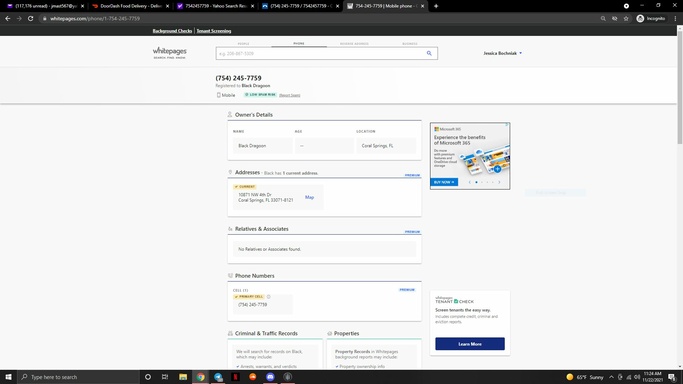This screenshot has height=384, width=683.
Task: Click Learn More in Tenant Check ad
Action: coord(470,344)
